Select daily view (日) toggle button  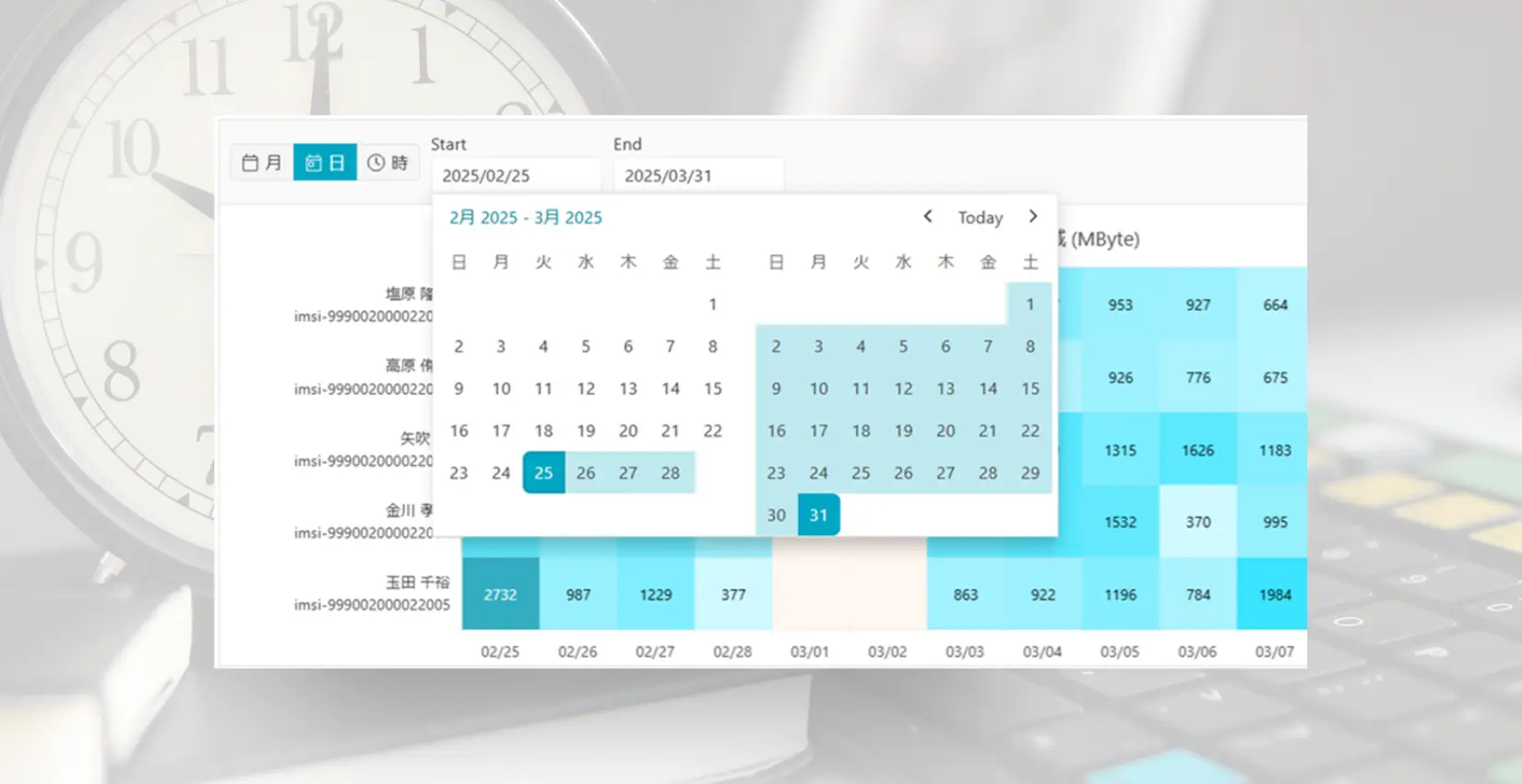tap(325, 163)
